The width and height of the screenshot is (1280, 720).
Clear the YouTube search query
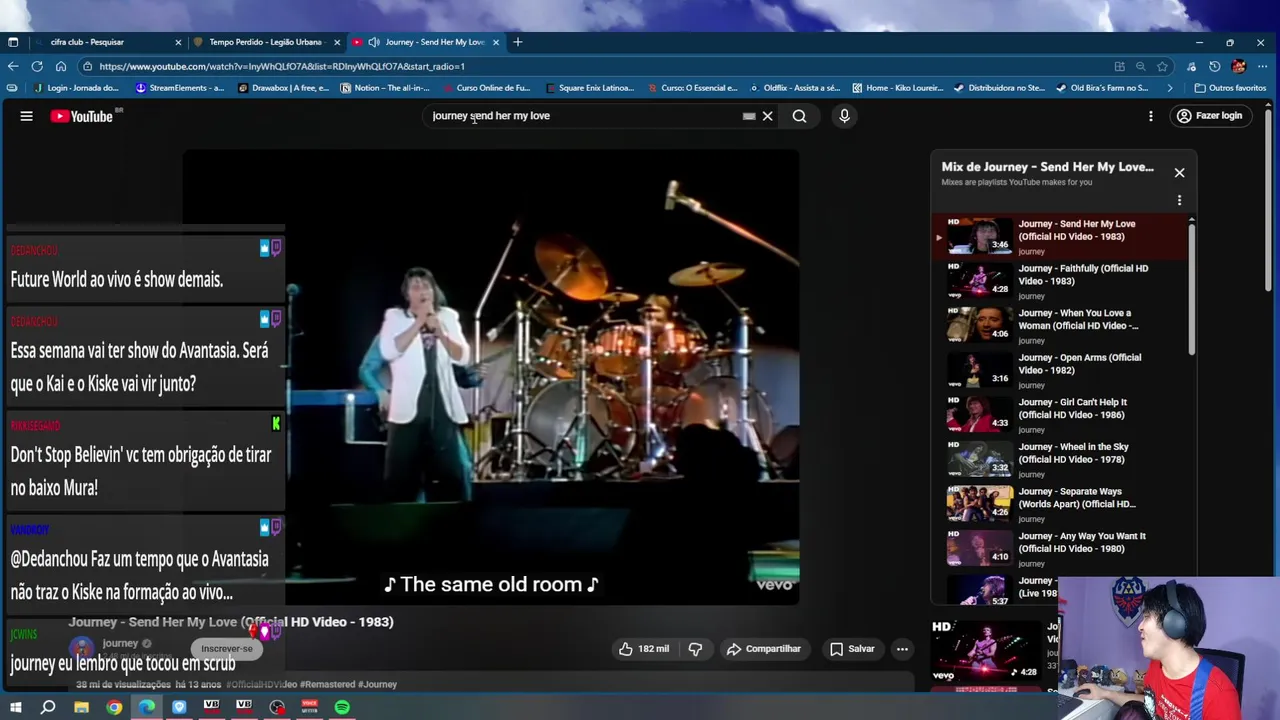(x=768, y=116)
